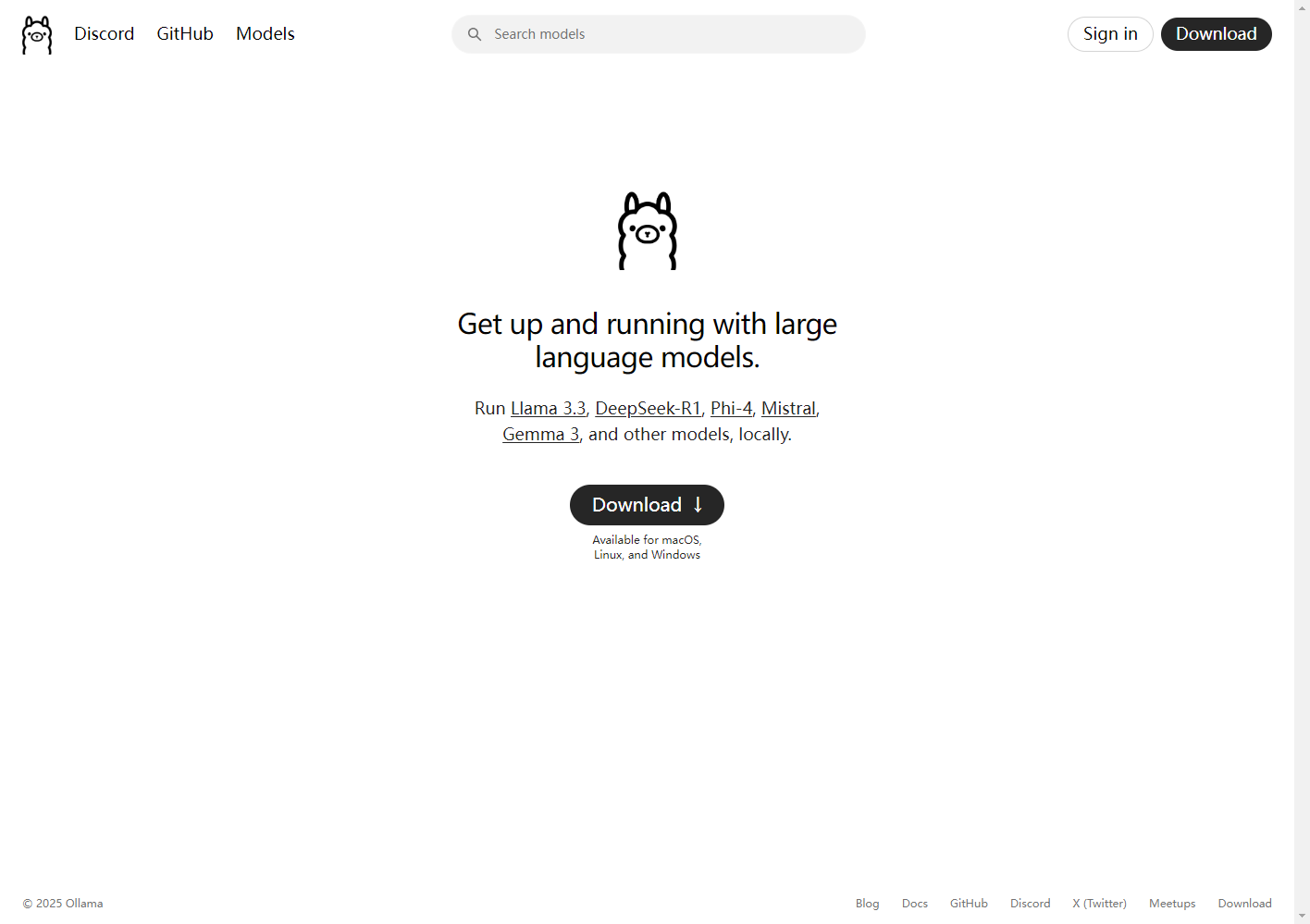The height and width of the screenshot is (924, 1310).
Task: Click the large llama mascot image
Action: click(x=648, y=231)
